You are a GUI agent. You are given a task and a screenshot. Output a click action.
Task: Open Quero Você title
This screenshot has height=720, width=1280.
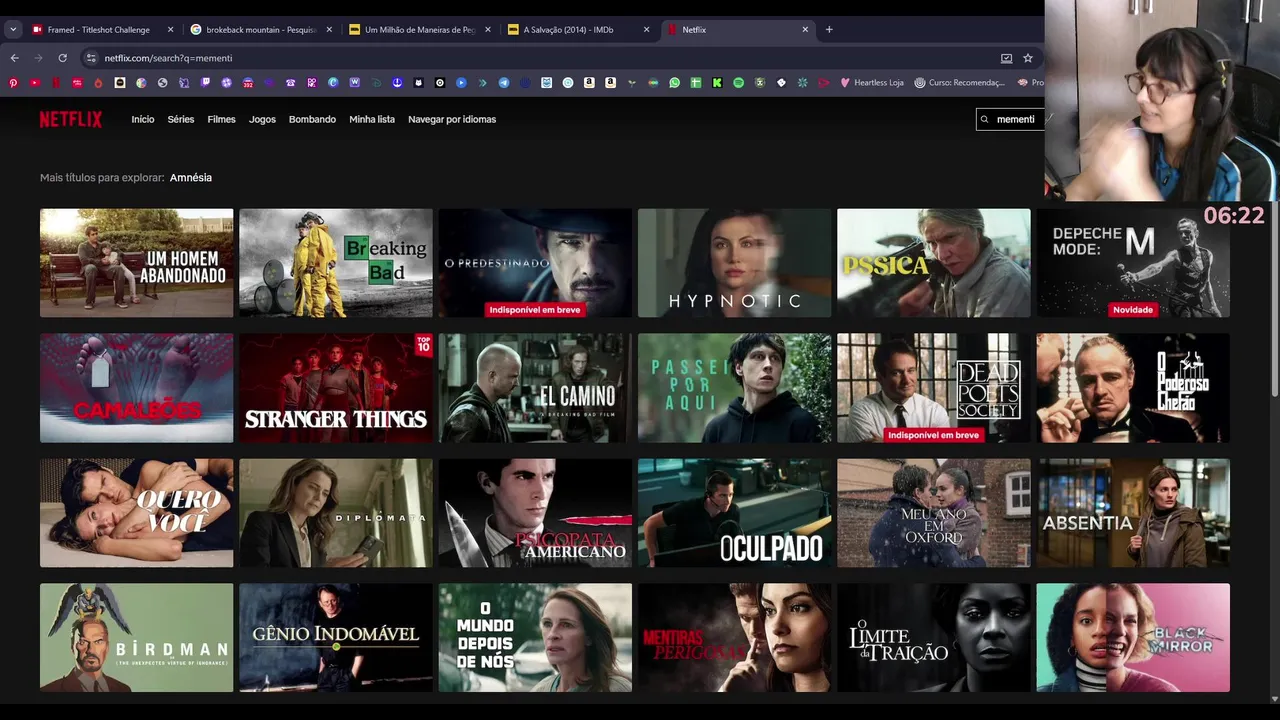(x=136, y=513)
